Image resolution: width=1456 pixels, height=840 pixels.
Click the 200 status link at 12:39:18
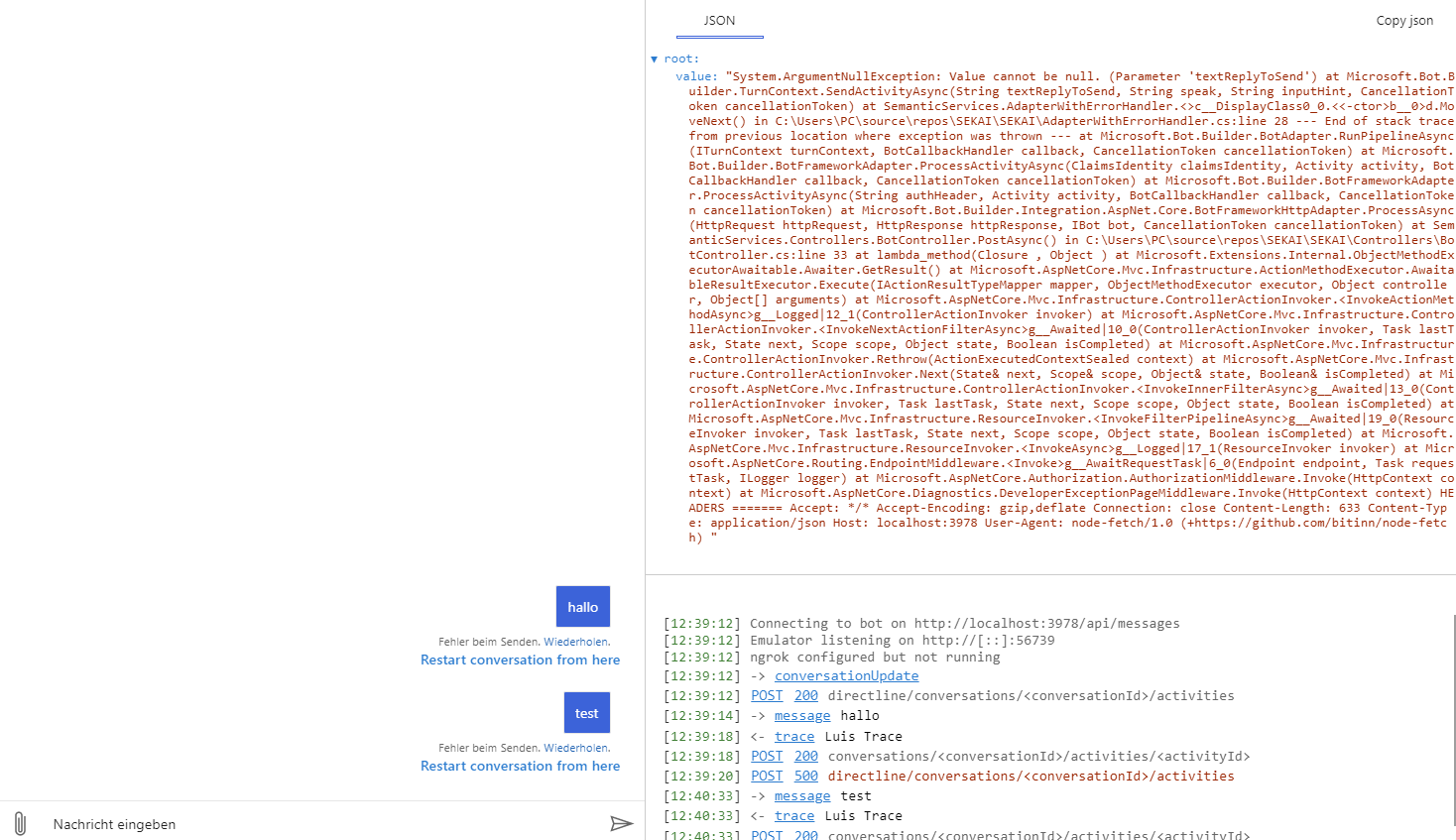[805, 755]
